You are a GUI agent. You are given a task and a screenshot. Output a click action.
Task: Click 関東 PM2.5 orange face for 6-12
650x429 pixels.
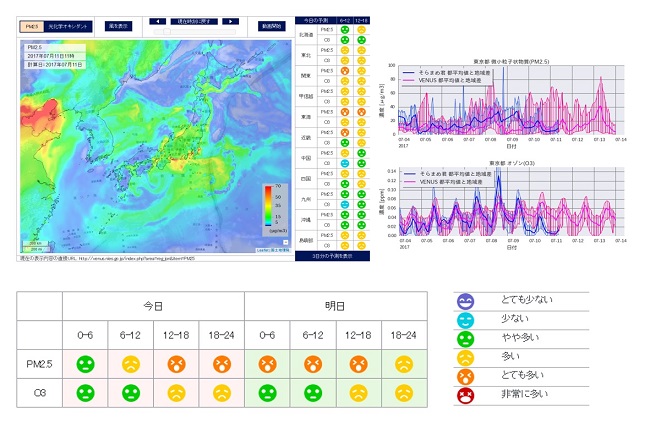pyautogui.click(x=344, y=71)
